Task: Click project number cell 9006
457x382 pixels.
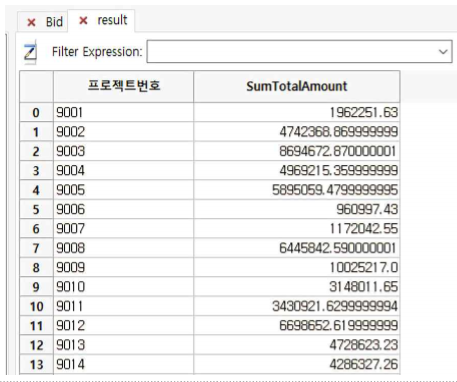Action: [x=123, y=209]
